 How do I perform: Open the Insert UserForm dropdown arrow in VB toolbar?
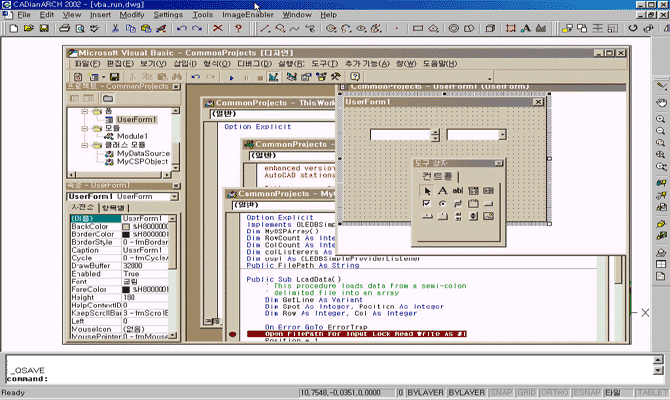(103, 77)
